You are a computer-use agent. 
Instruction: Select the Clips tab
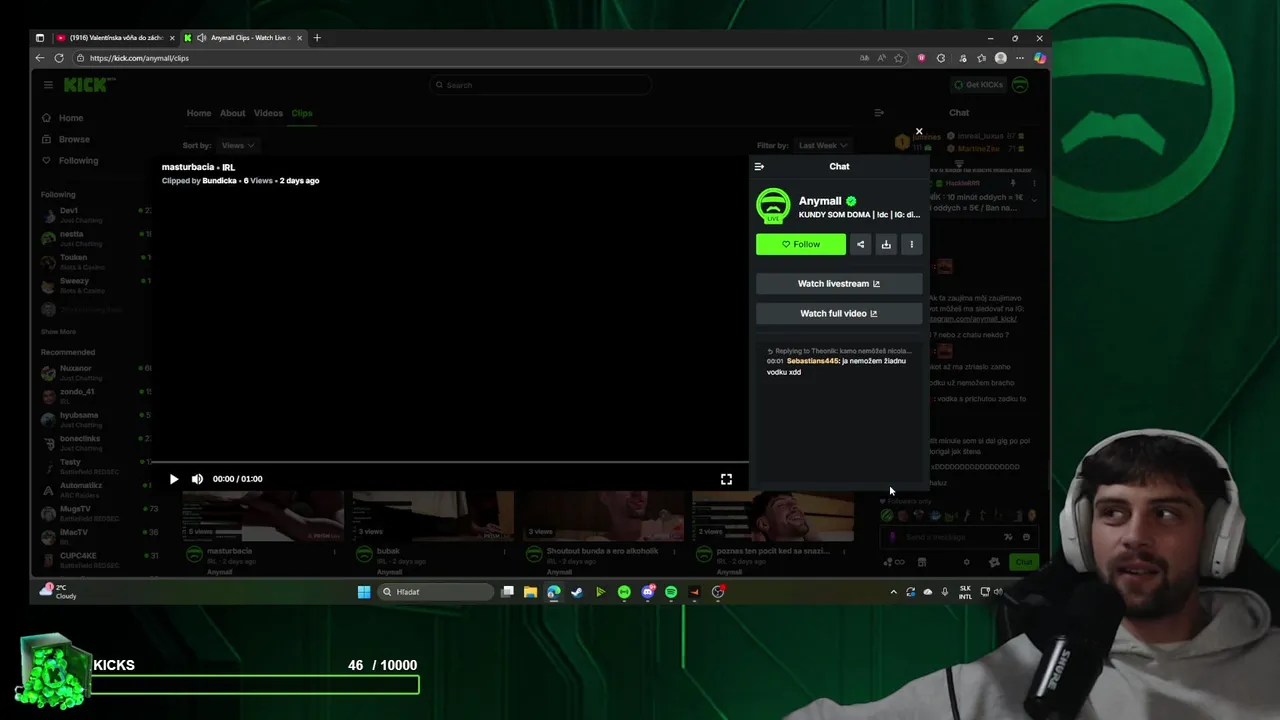click(x=302, y=113)
